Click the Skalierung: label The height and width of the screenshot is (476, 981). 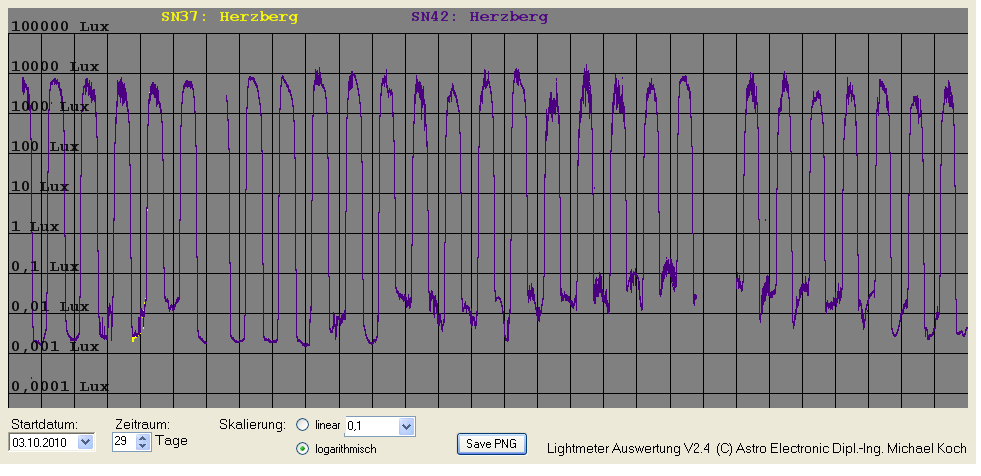pos(252,425)
